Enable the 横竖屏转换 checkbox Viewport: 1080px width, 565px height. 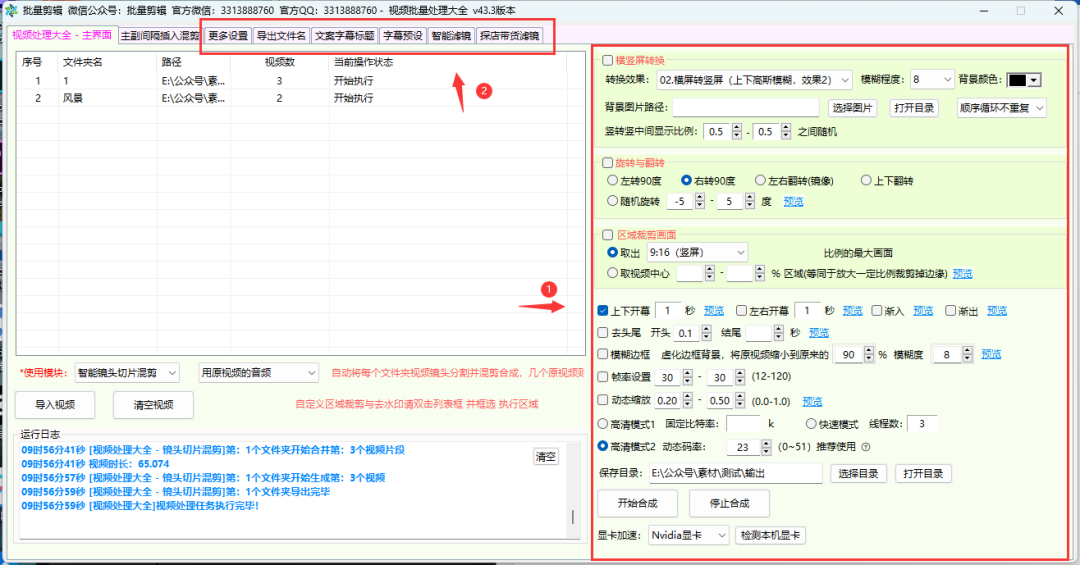[607, 60]
